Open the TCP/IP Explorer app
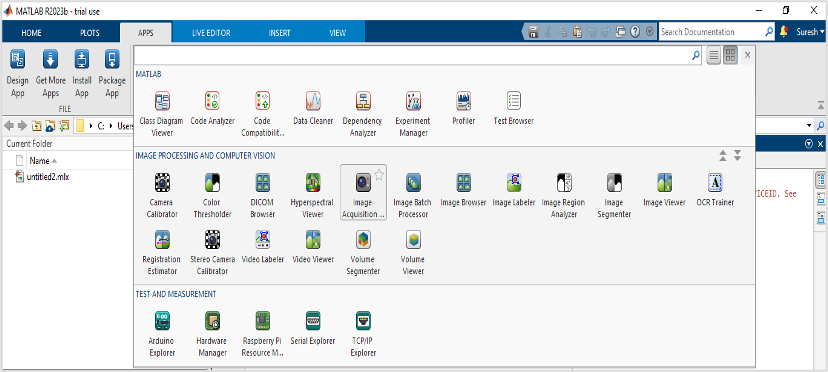This screenshot has width=828, height=372. 363,334
